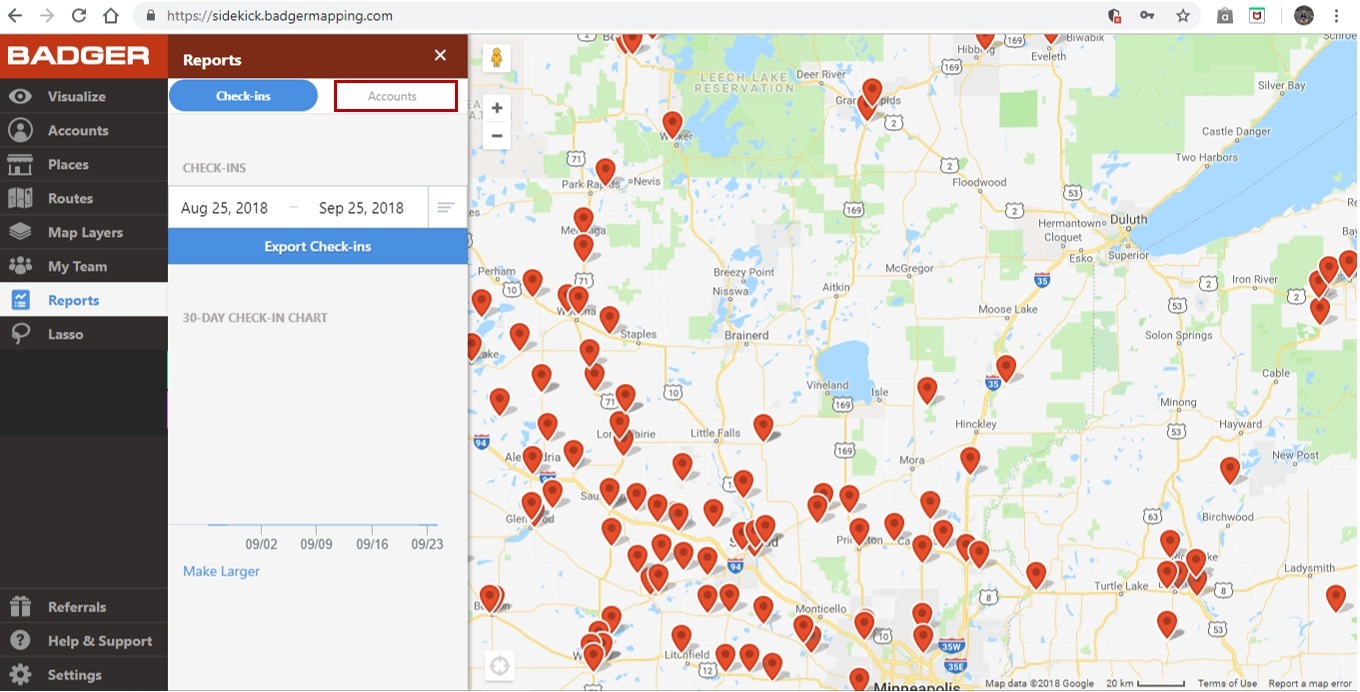This screenshot has width=1360, height=692.
Task: Open the check-in filter options icon
Action: (x=446, y=208)
